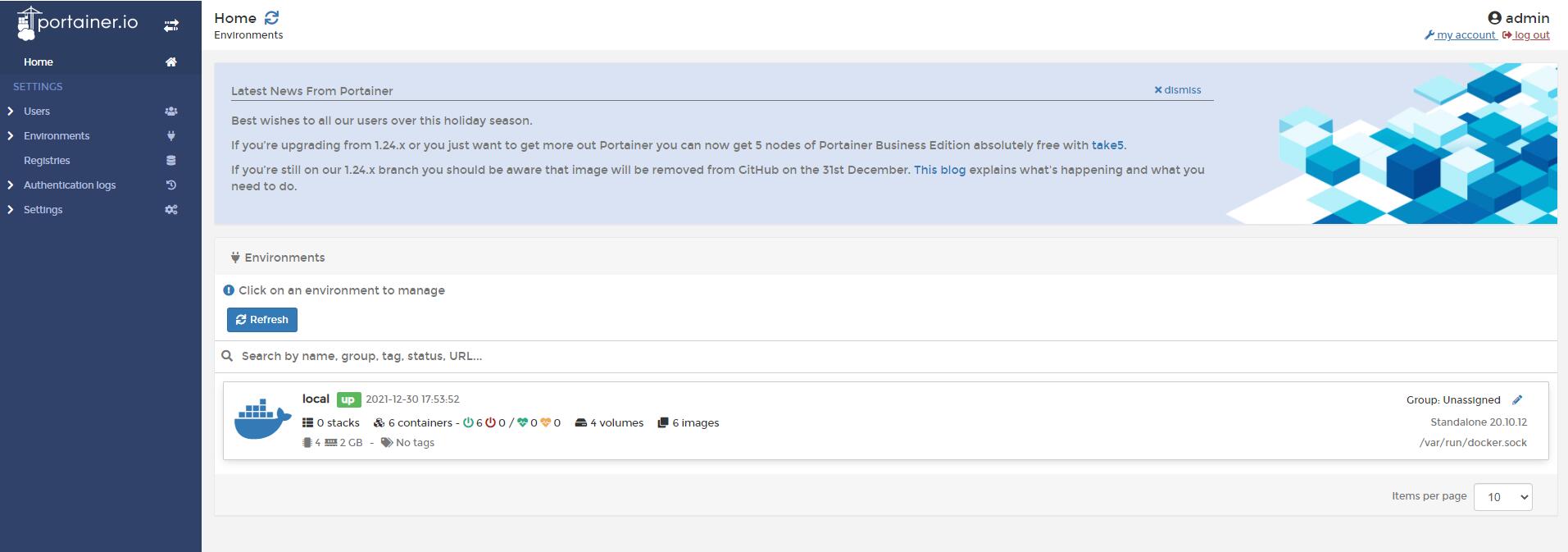Click the Docker whale icon of local
Screen dimensions: 1568x552
262,420
